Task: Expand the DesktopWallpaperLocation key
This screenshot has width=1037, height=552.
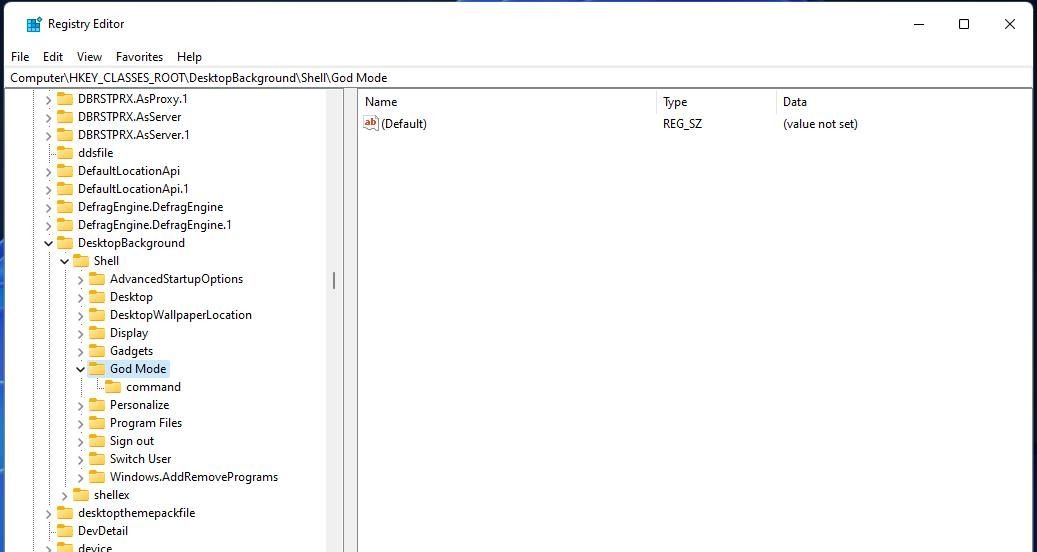Action: pos(80,315)
